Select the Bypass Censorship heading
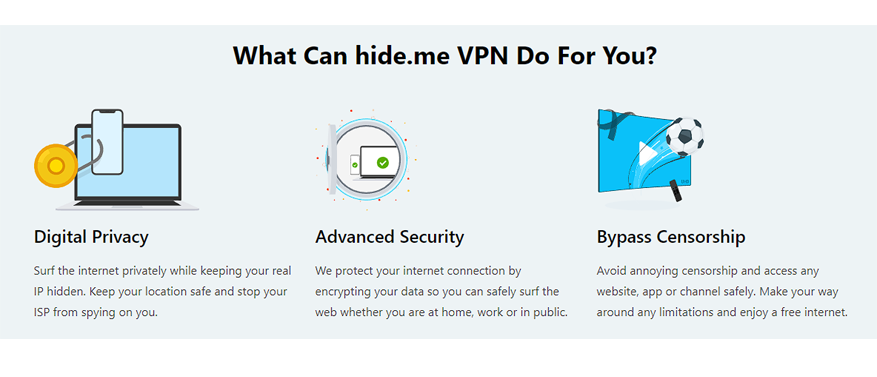The height and width of the screenshot is (377, 877). coord(671,237)
